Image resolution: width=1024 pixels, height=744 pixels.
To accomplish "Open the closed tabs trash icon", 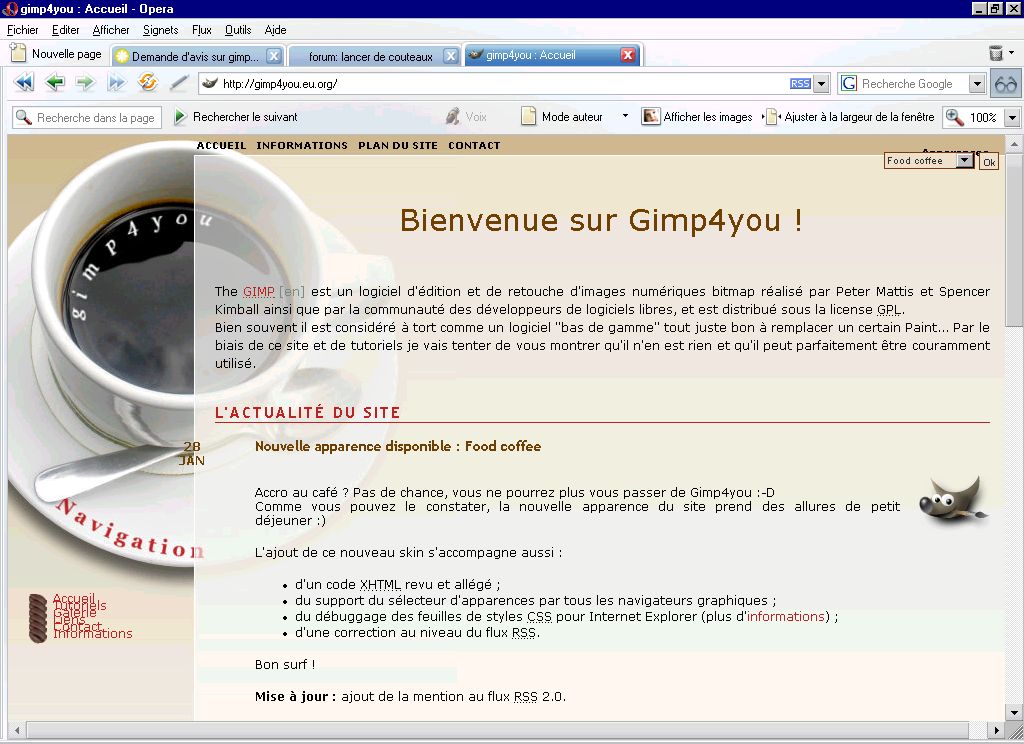I will point(995,53).
